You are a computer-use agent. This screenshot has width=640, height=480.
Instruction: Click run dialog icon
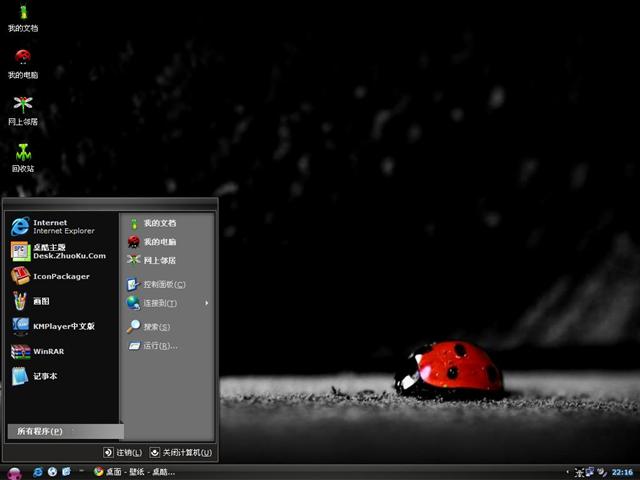tap(134, 346)
